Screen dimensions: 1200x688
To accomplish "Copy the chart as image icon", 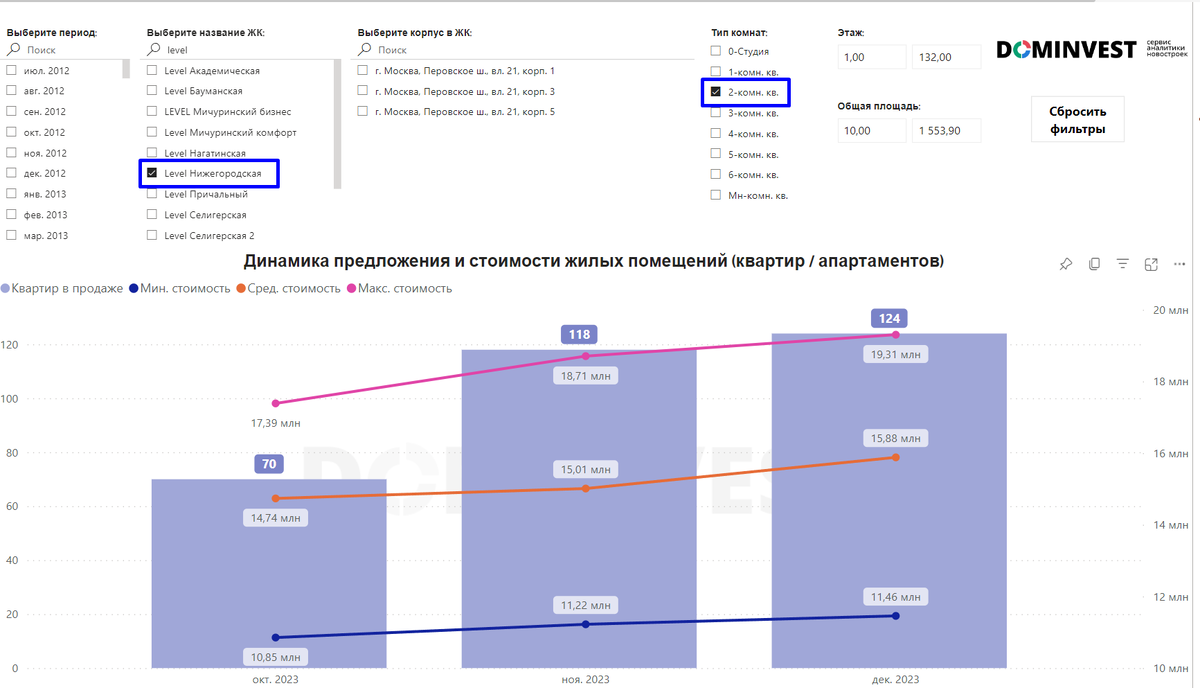I will [x=1094, y=264].
